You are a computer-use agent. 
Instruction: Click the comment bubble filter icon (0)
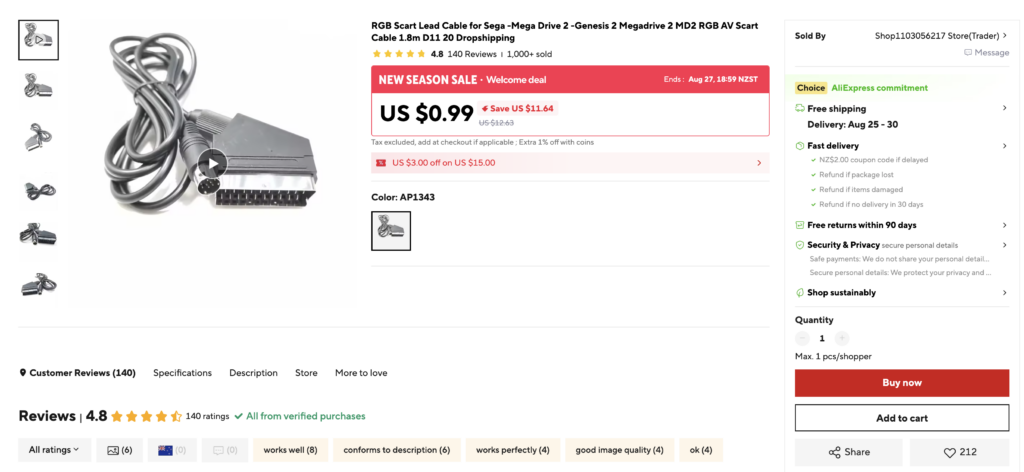[x=225, y=450]
